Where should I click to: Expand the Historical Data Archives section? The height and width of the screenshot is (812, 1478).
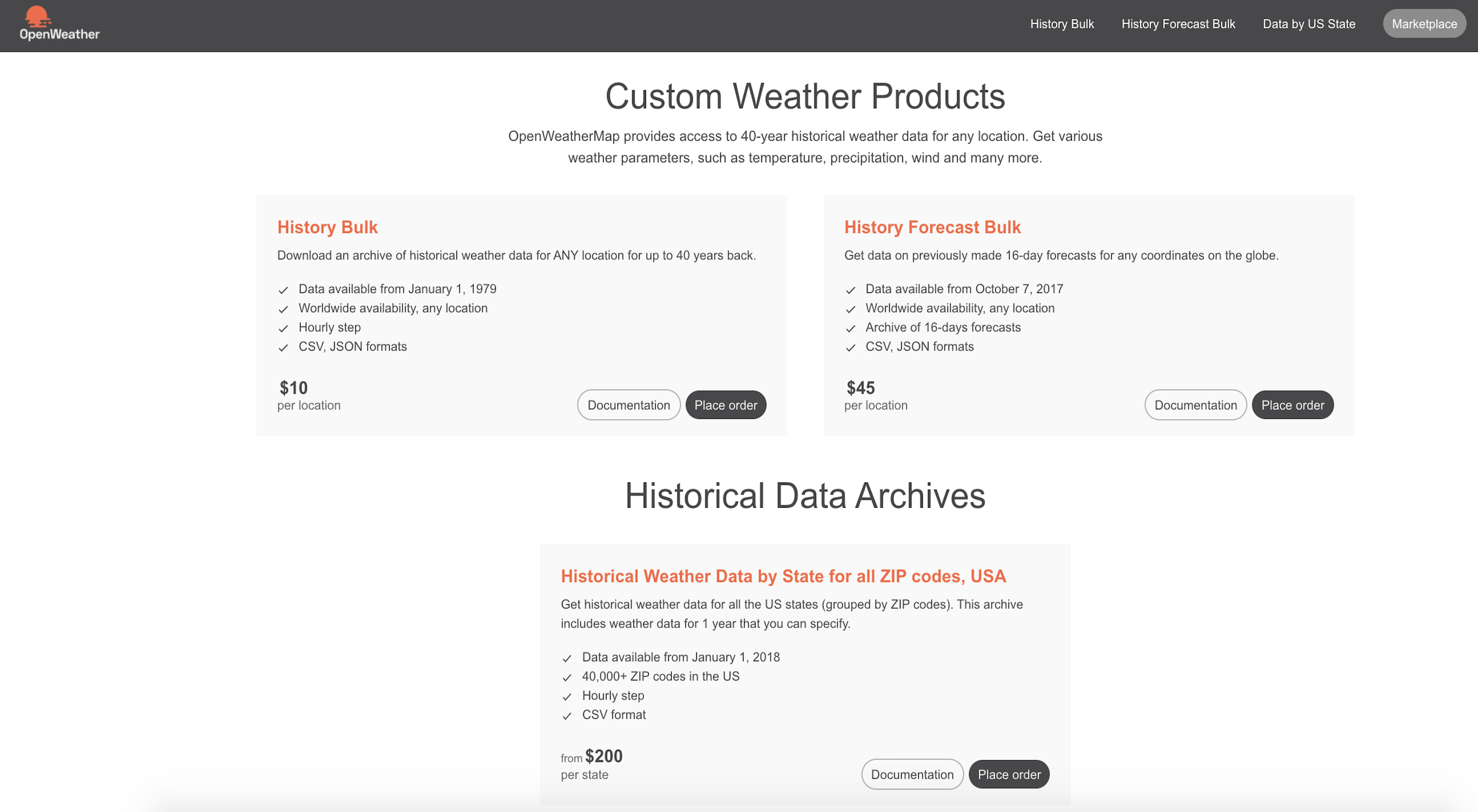coord(804,495)
